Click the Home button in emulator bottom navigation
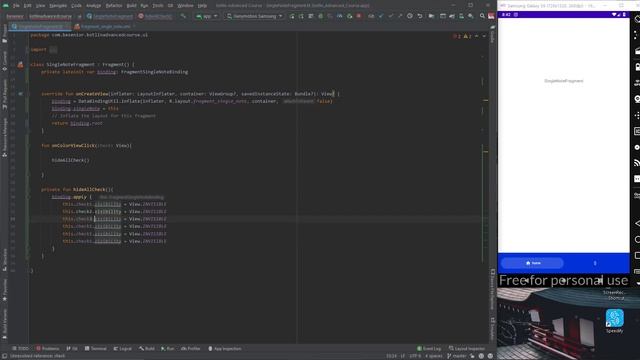 click(x=533, y=263)
